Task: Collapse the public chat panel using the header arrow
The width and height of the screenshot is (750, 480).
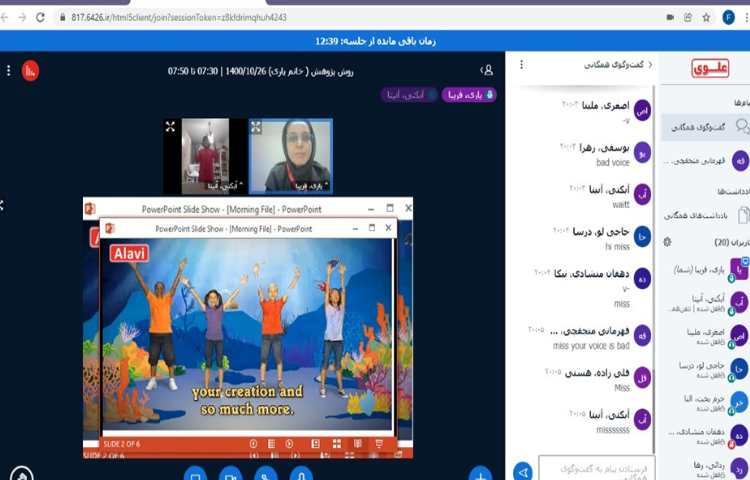Action: 650,65
